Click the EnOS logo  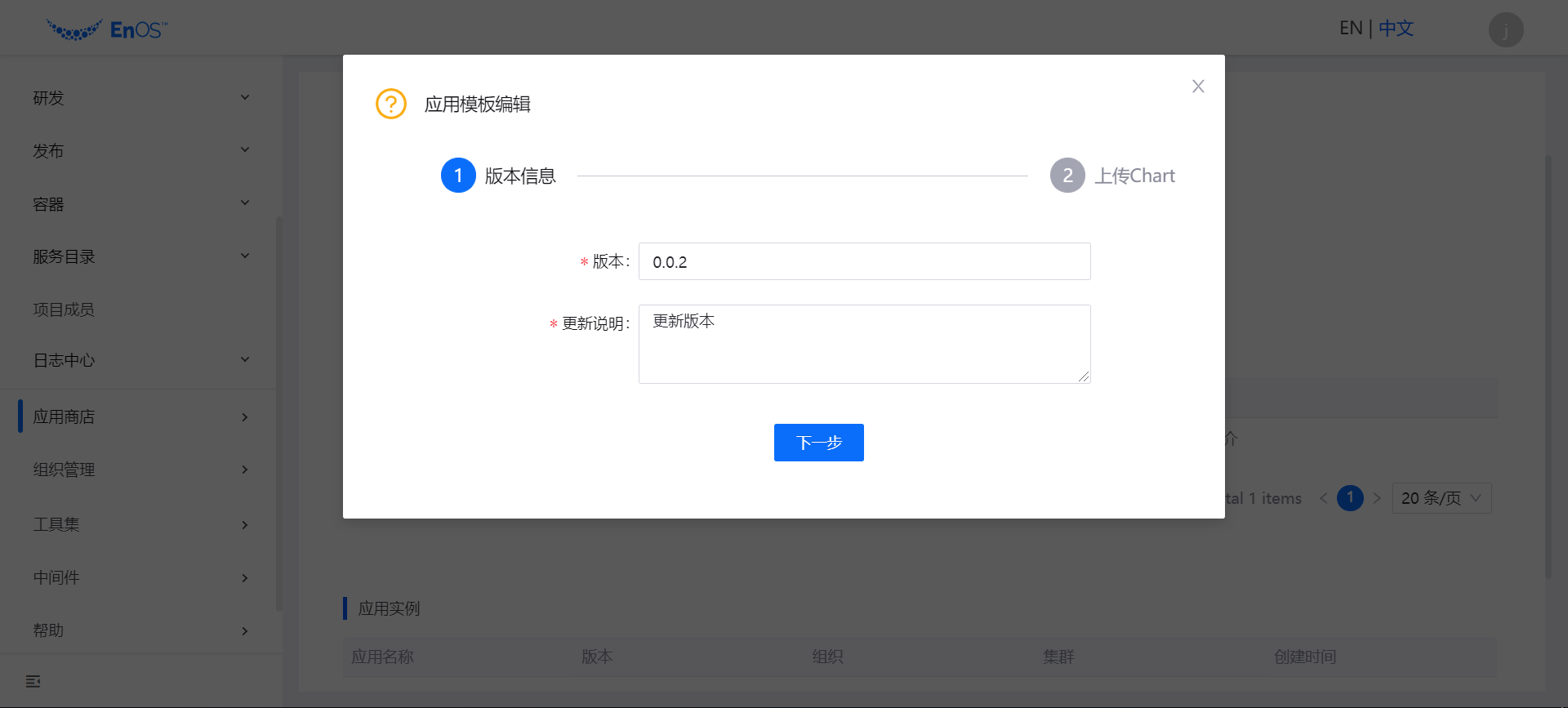click(107, 29)
